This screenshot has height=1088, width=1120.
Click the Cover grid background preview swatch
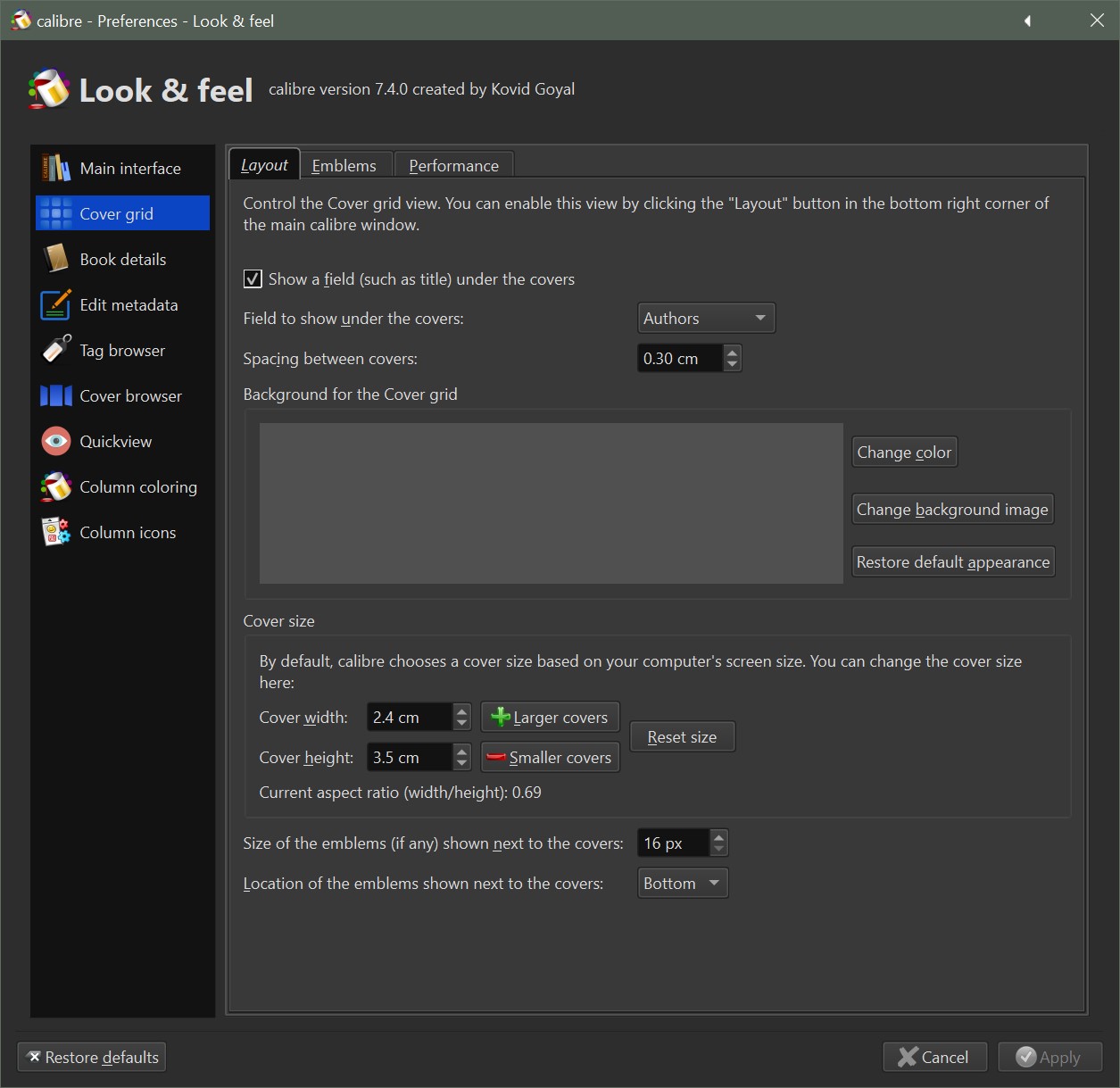(551, 503)
